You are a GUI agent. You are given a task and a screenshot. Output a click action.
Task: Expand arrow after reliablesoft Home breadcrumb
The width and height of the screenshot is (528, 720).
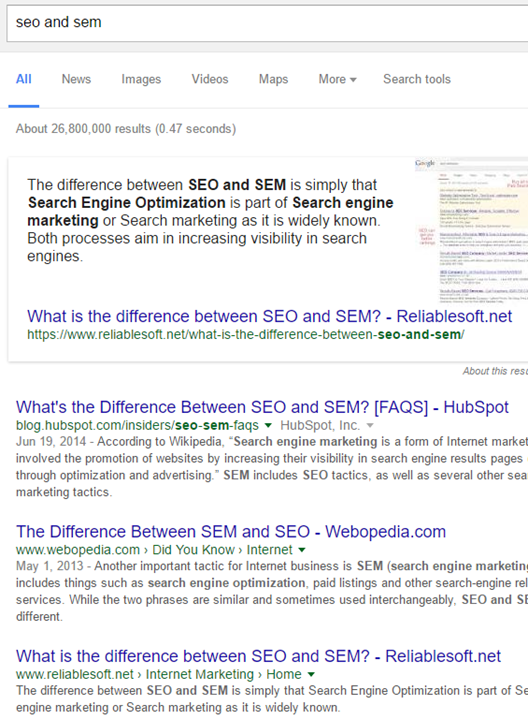311,674
